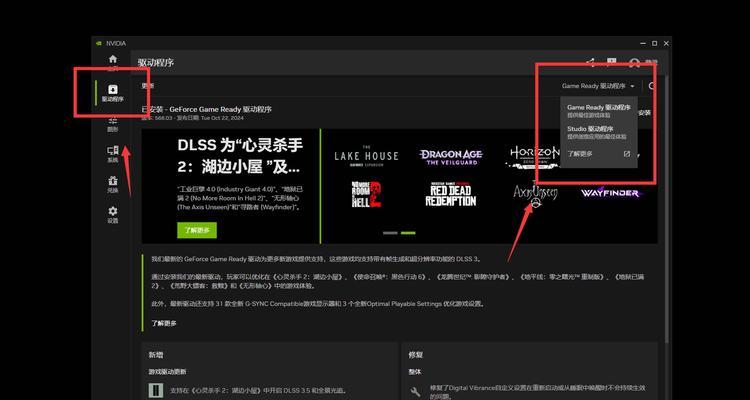
Task: Click the game icon in 游戏驱动更新 row
Action: [155, 390]
